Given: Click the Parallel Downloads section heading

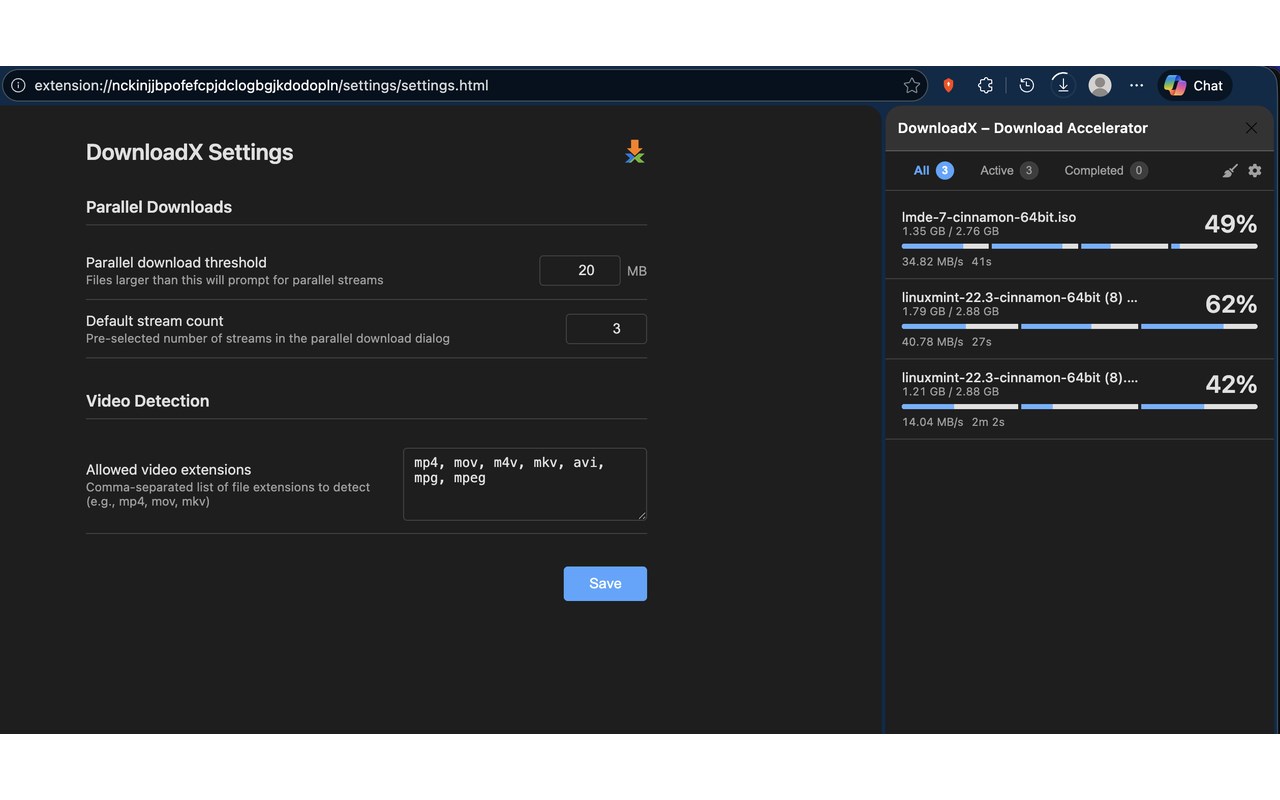Looking at the screenshot, I should [x=159, y=207].
